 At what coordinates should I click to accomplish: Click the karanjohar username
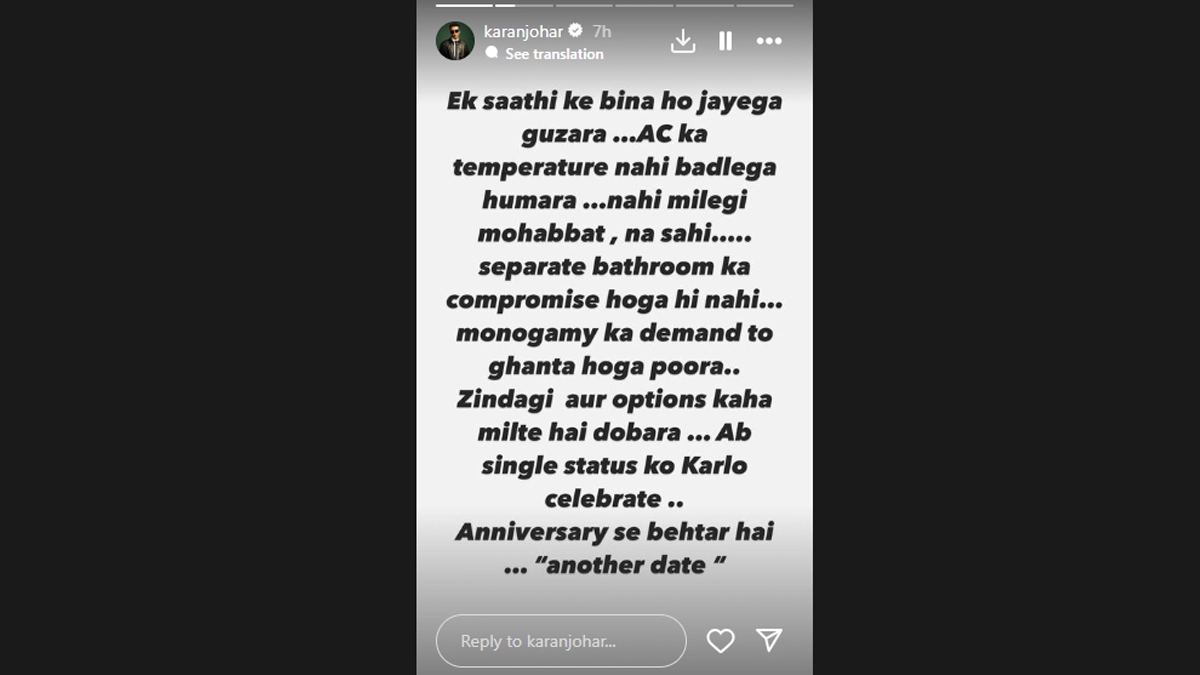point(523,32)
